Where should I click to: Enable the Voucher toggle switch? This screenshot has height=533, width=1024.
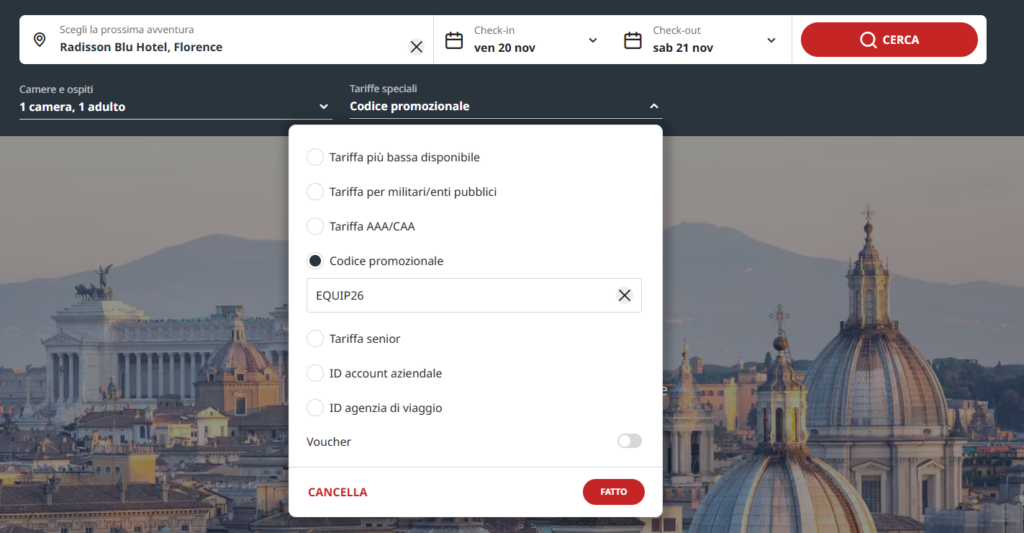point(629,441)
